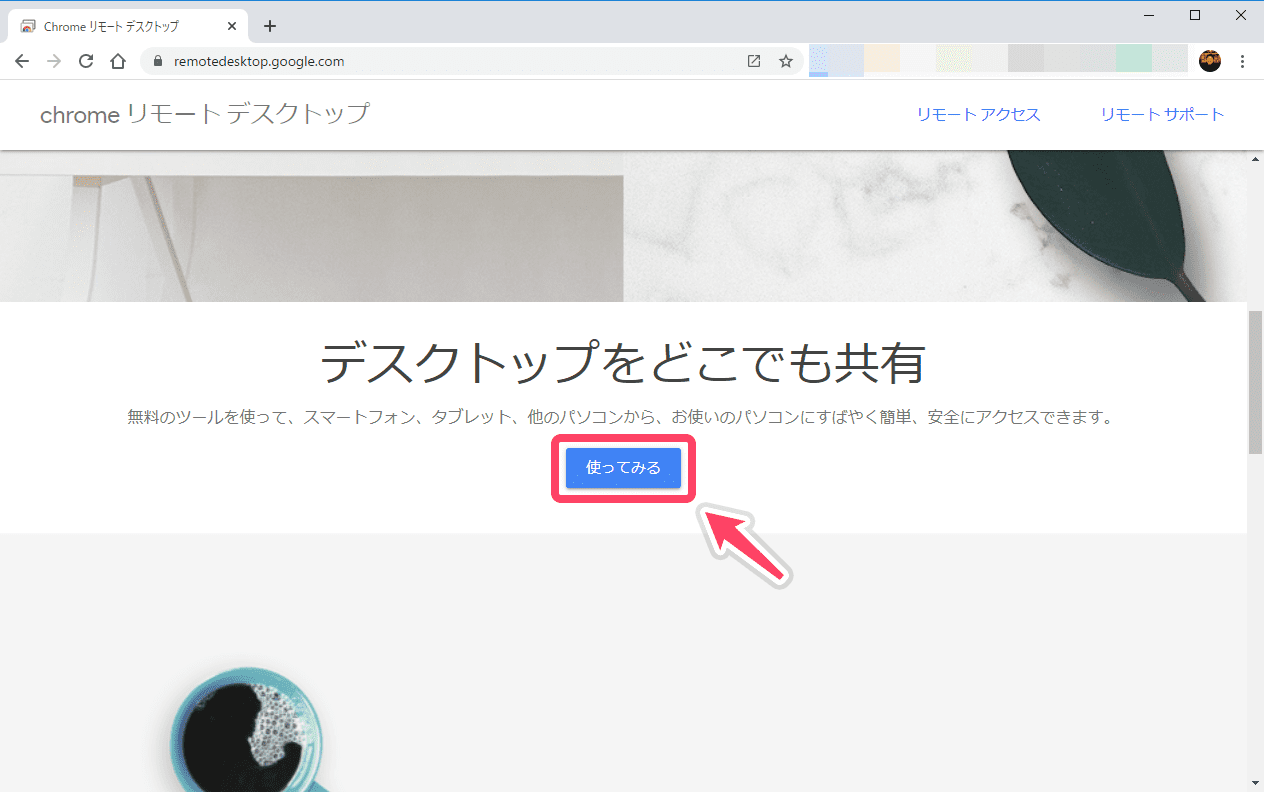The height and width of the screenshot is (792, 1264).
Task: Reload the page with refresh icon
Action: 86,61
